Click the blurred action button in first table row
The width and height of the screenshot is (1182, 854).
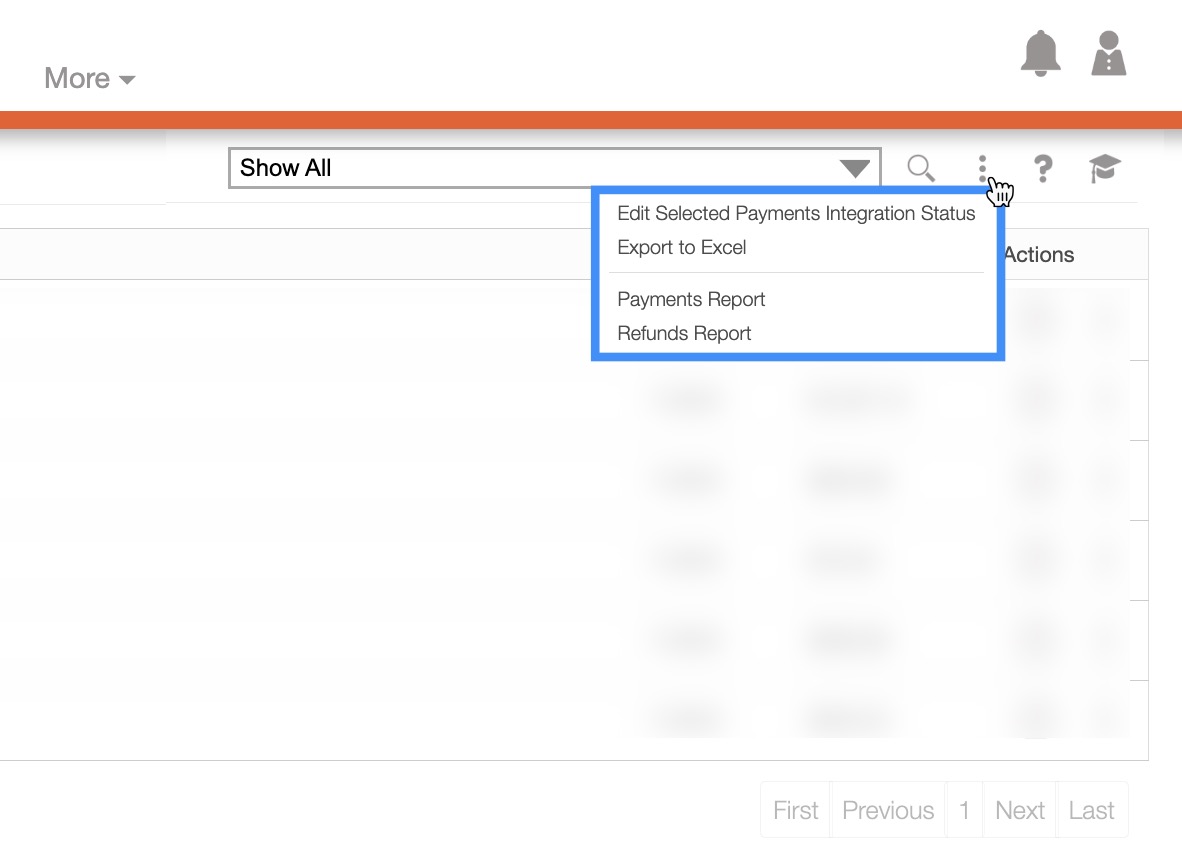[x=1038, y=321]
